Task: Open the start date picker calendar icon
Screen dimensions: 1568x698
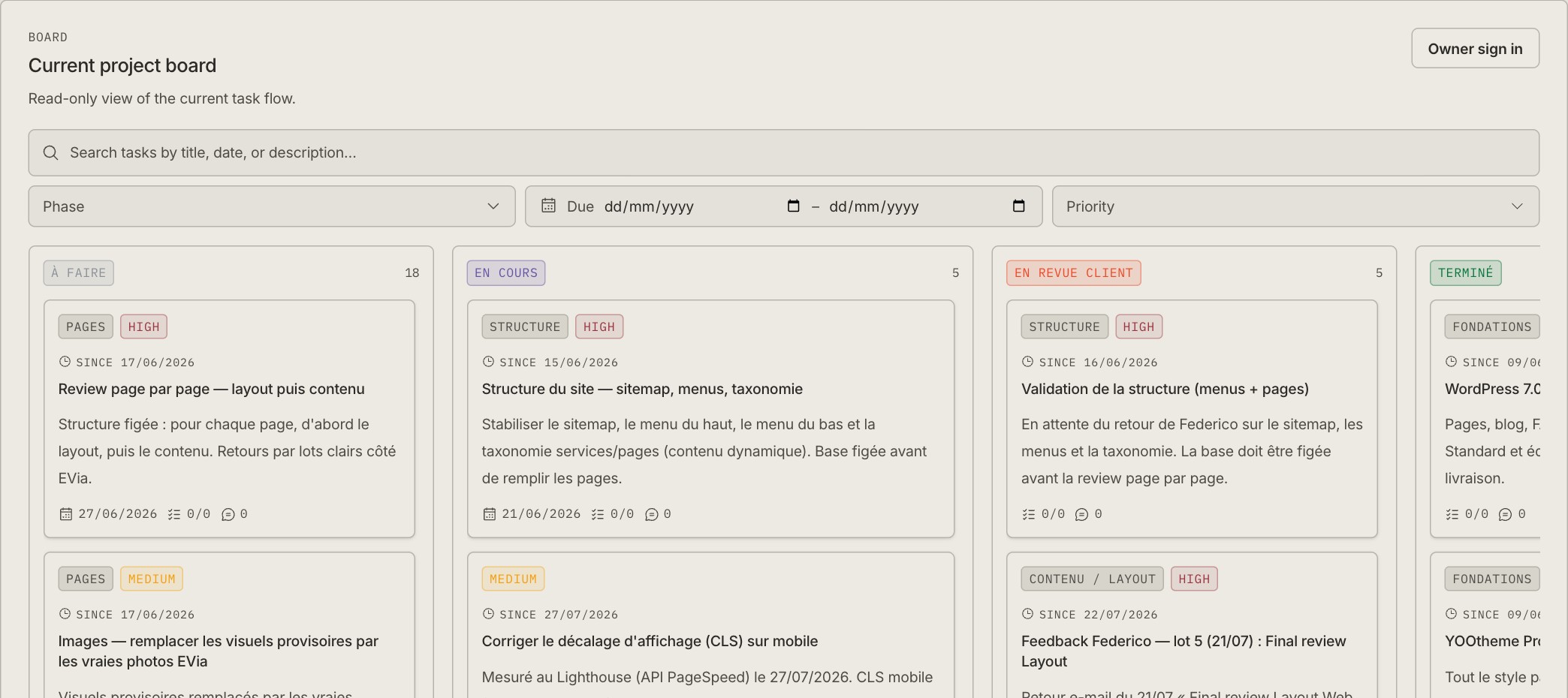Action: 793,206
